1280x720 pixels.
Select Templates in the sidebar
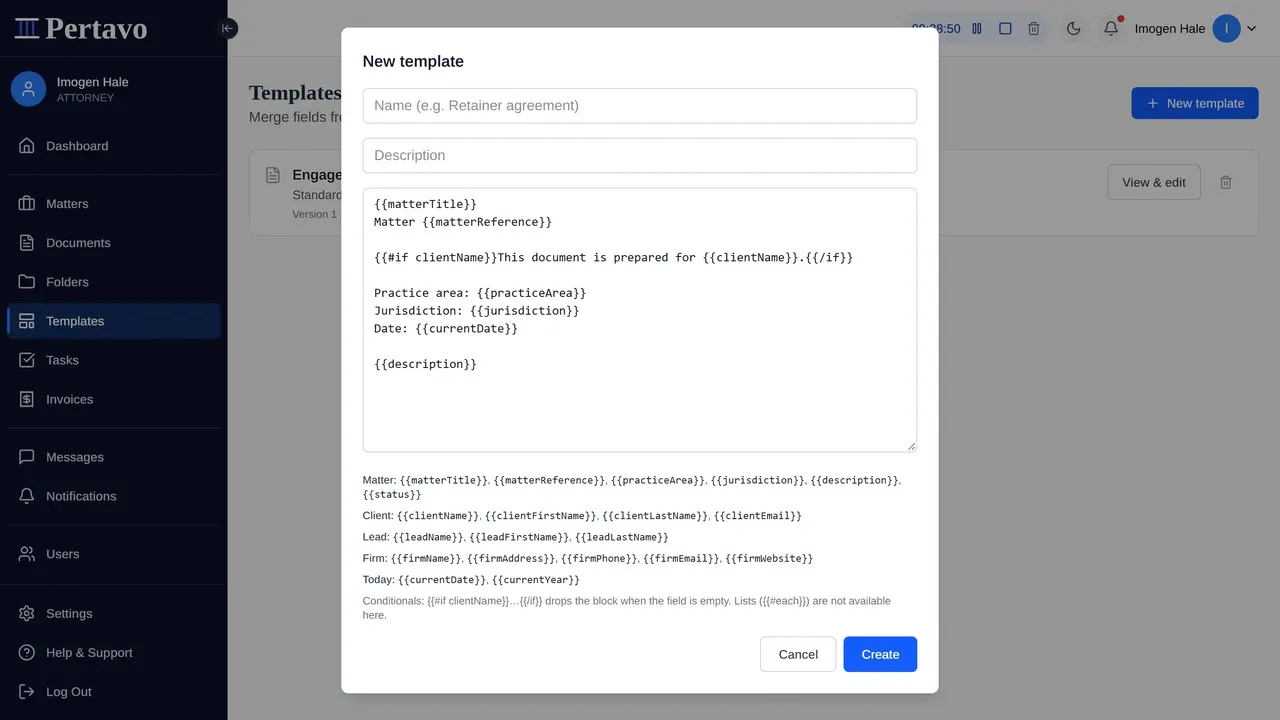(x=114, y=321)
